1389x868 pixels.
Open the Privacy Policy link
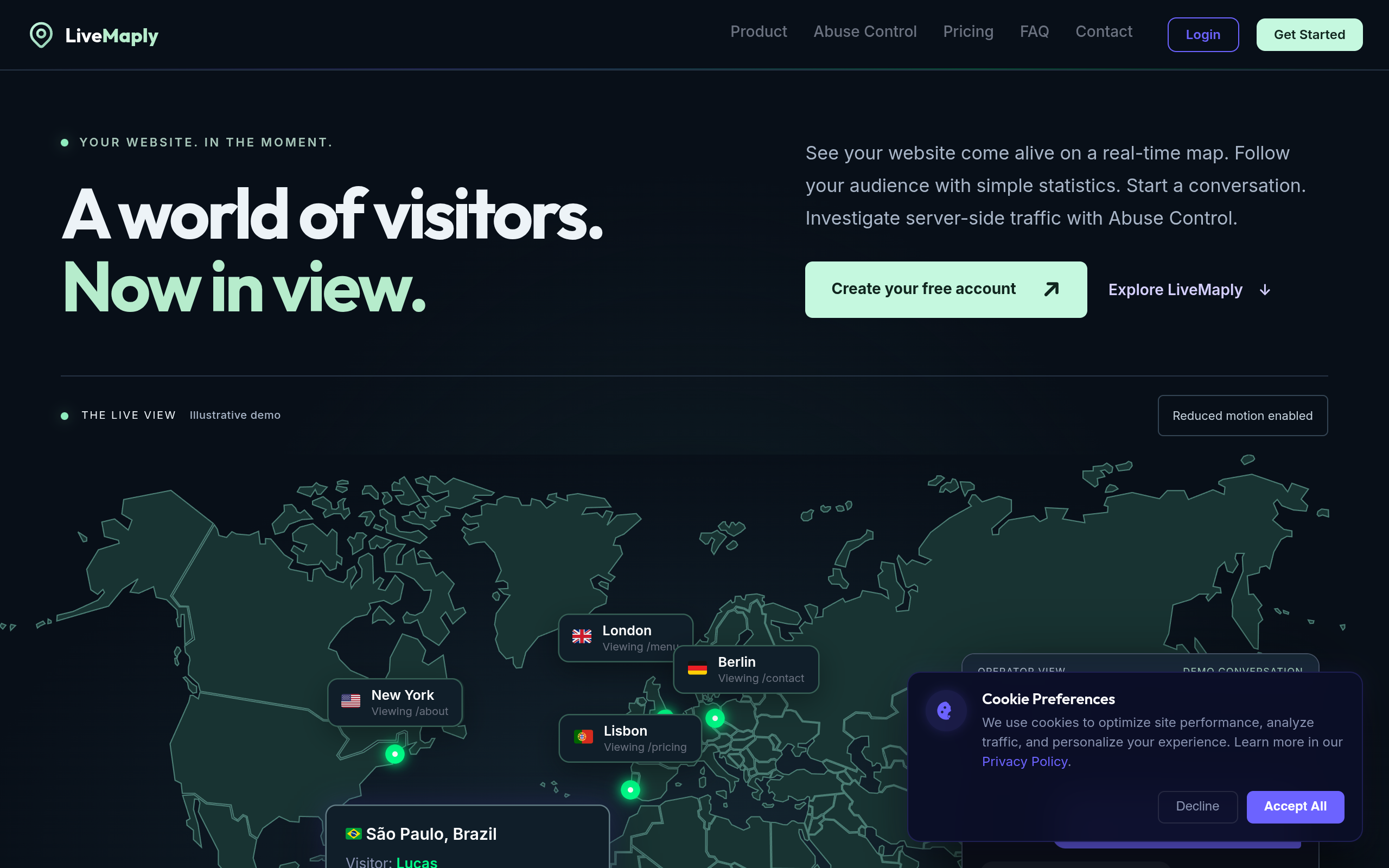pyautogui.click(x=1024, y=762)
